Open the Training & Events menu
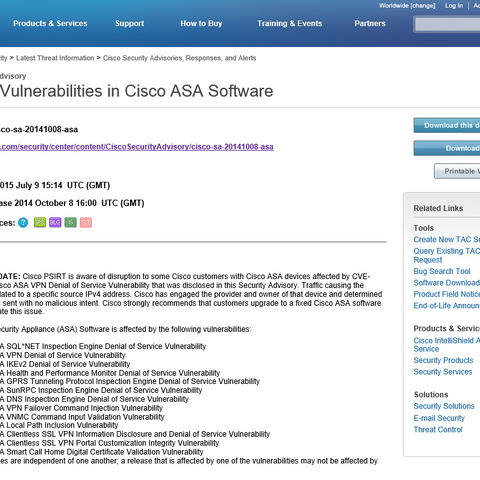Image resolution: width=480 pixels, height=480 pixels. pyautogui.click(x=290, y=23)
